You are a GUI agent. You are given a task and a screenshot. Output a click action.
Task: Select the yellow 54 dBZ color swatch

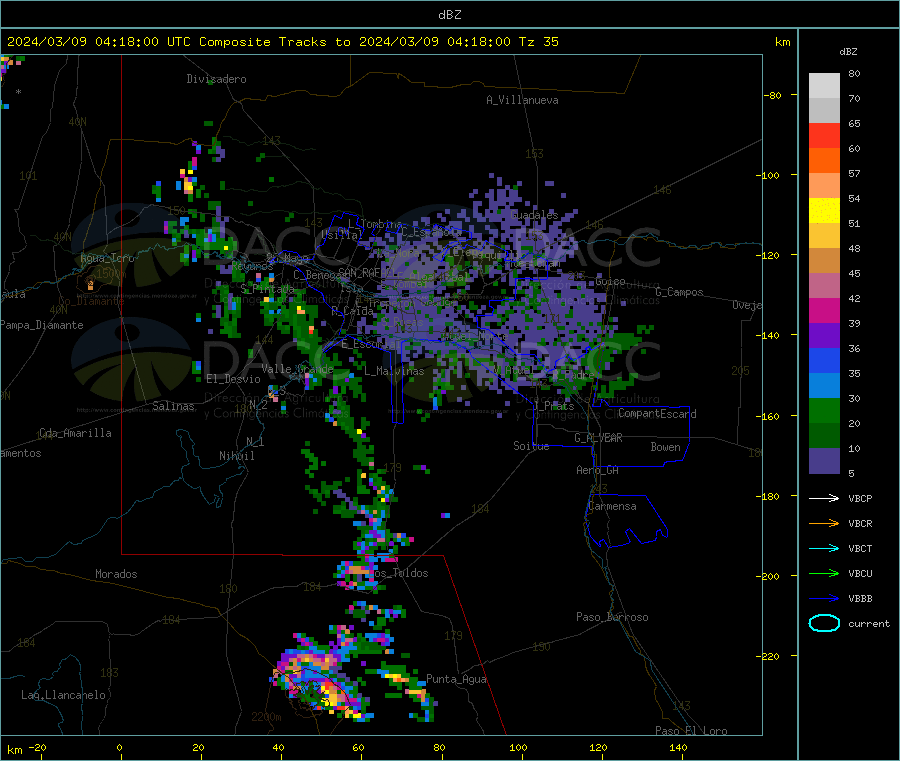[824, 211]
